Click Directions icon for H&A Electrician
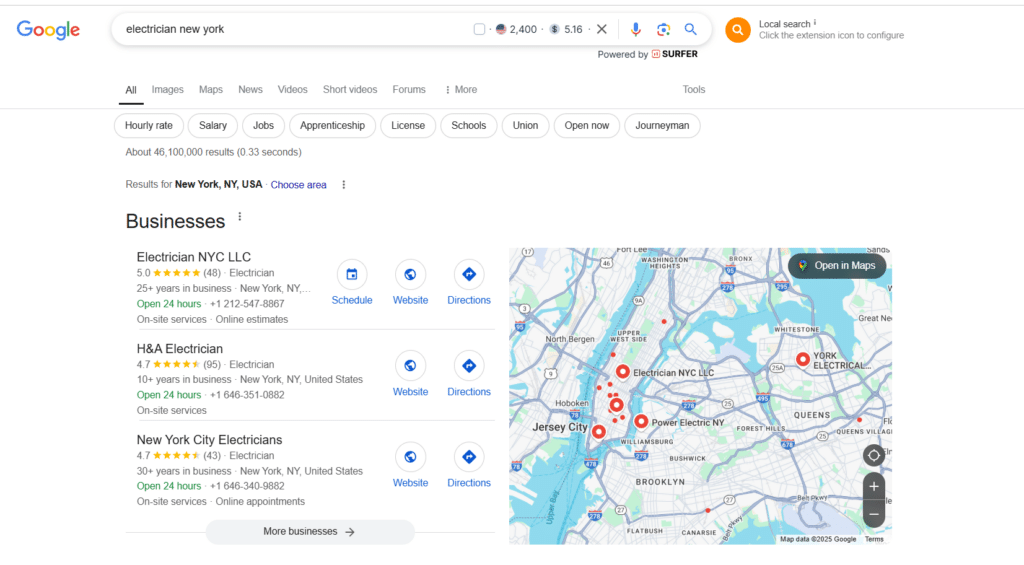The height and width of the screenshot is (565, 1024). point(469,366)
